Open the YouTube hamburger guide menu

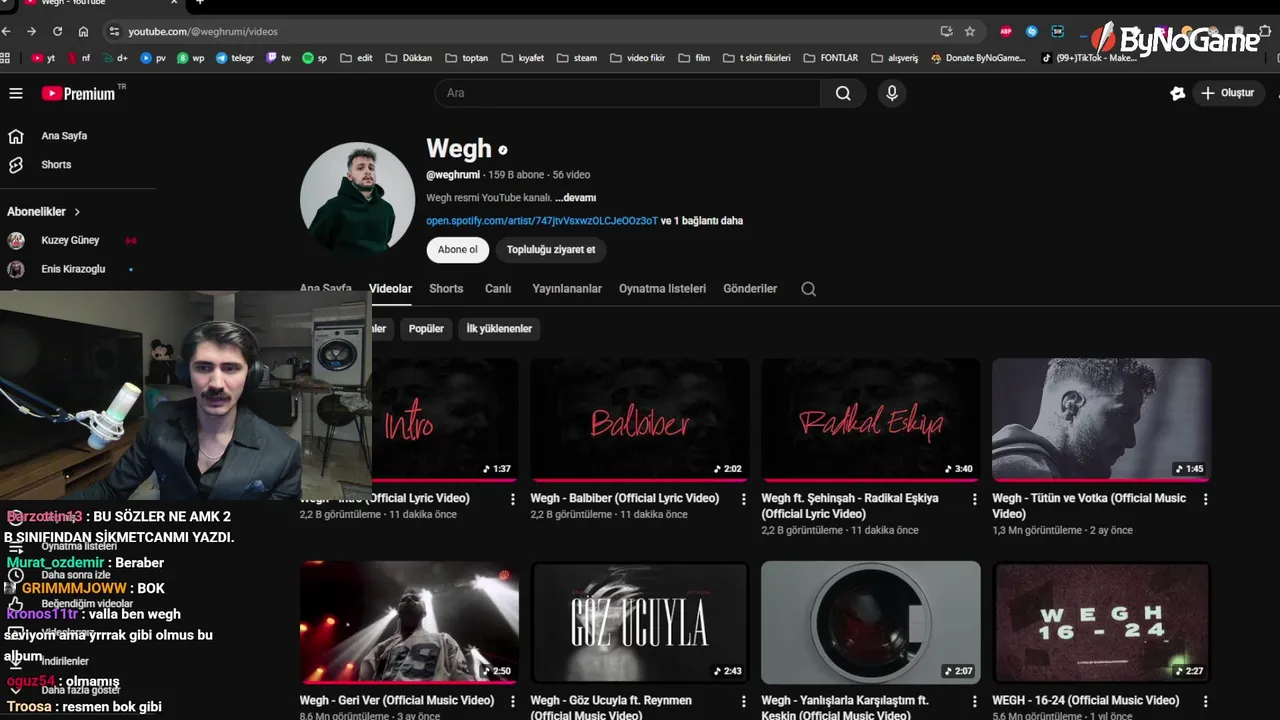[x=16, y=93]
